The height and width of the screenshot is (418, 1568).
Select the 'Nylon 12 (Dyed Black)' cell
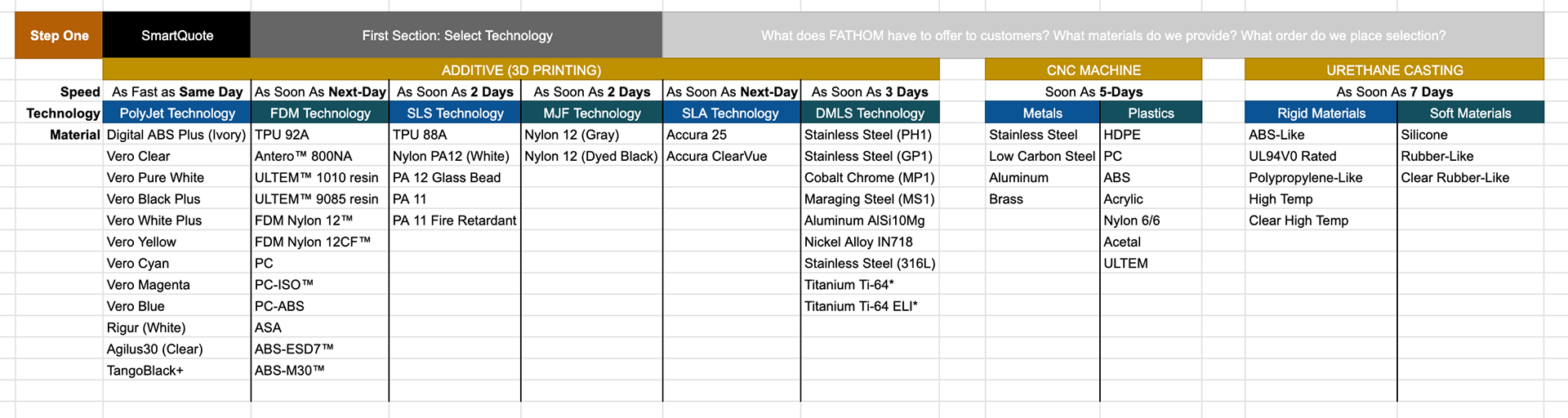(x=592, y=155)
